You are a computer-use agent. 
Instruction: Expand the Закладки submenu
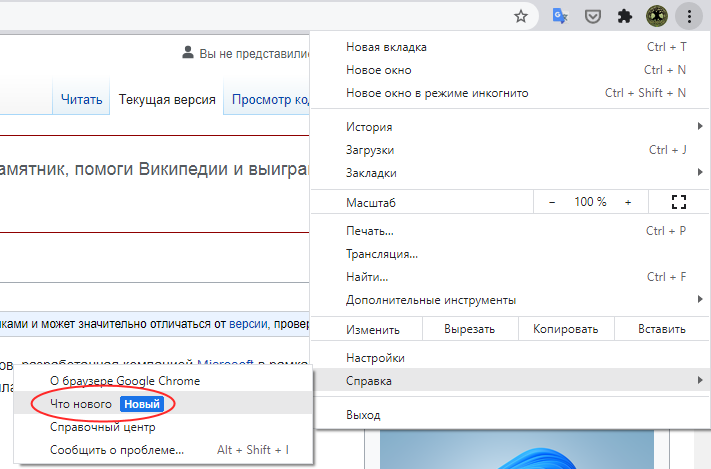pyautogui.click(x=510, y=173)
